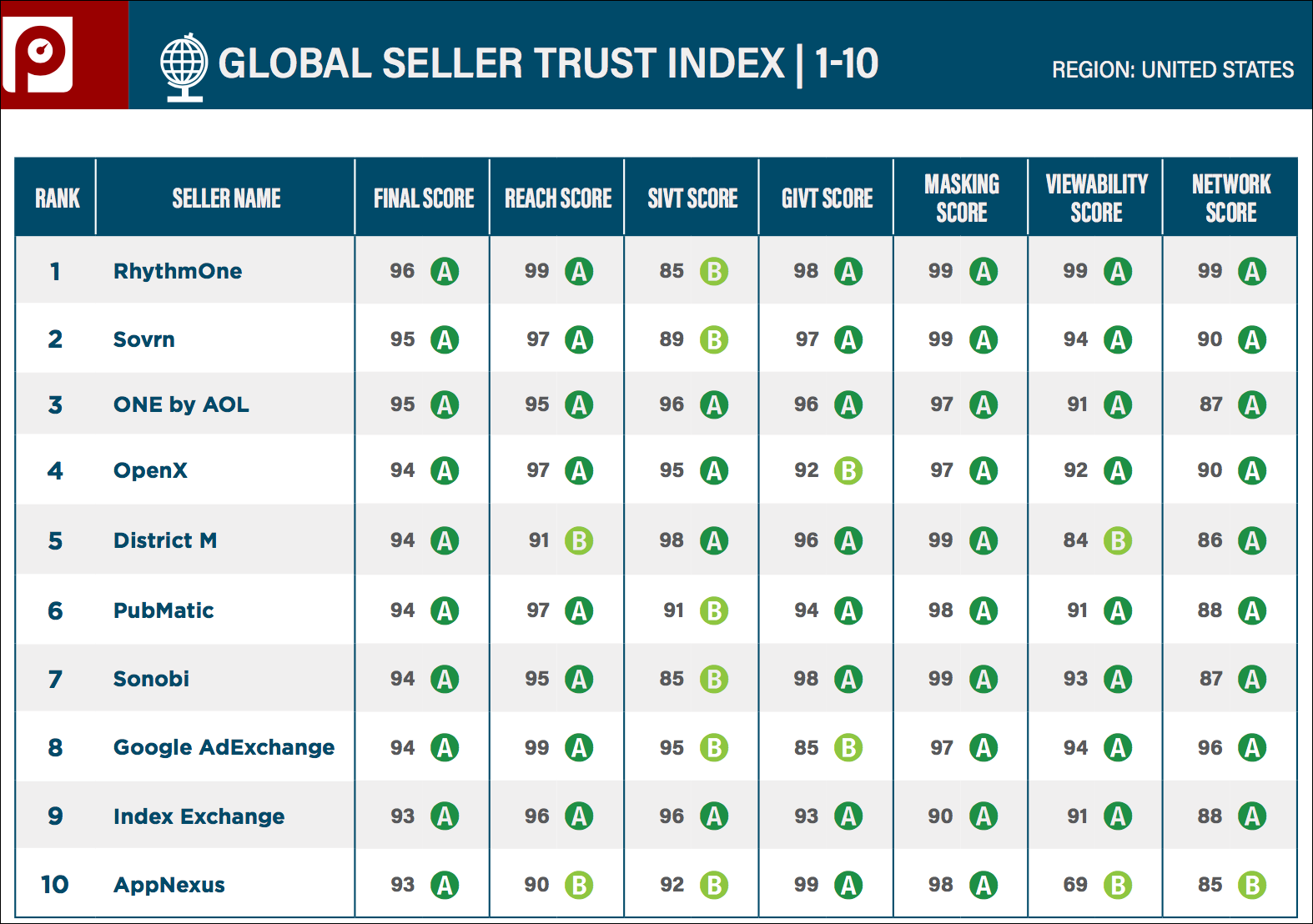This screenshot has height=924, width=1313.
Task: Select the Seller Name column header
Action: click(x=226, y=198)
